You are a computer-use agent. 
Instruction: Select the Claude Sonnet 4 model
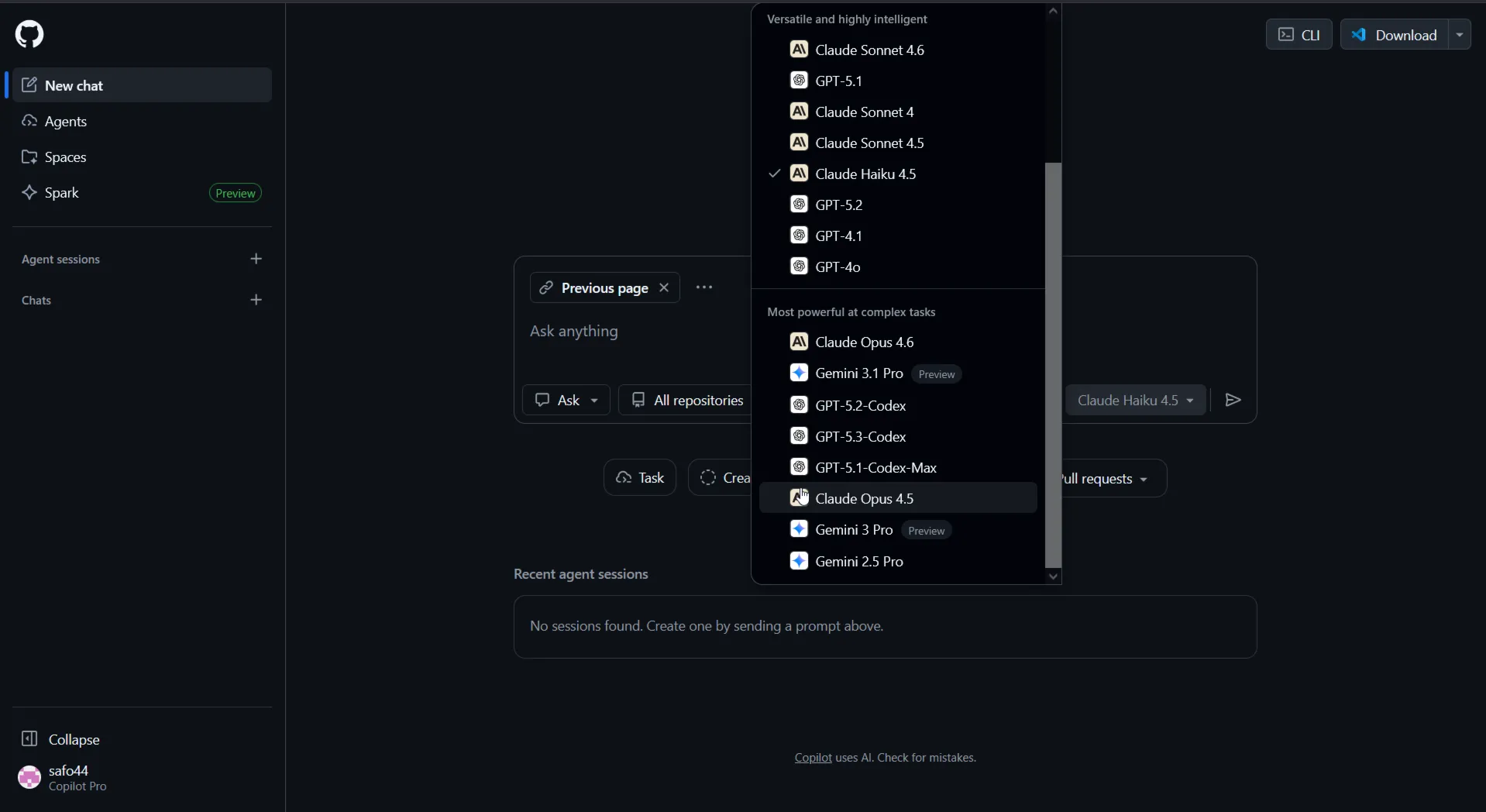[898, 112]
